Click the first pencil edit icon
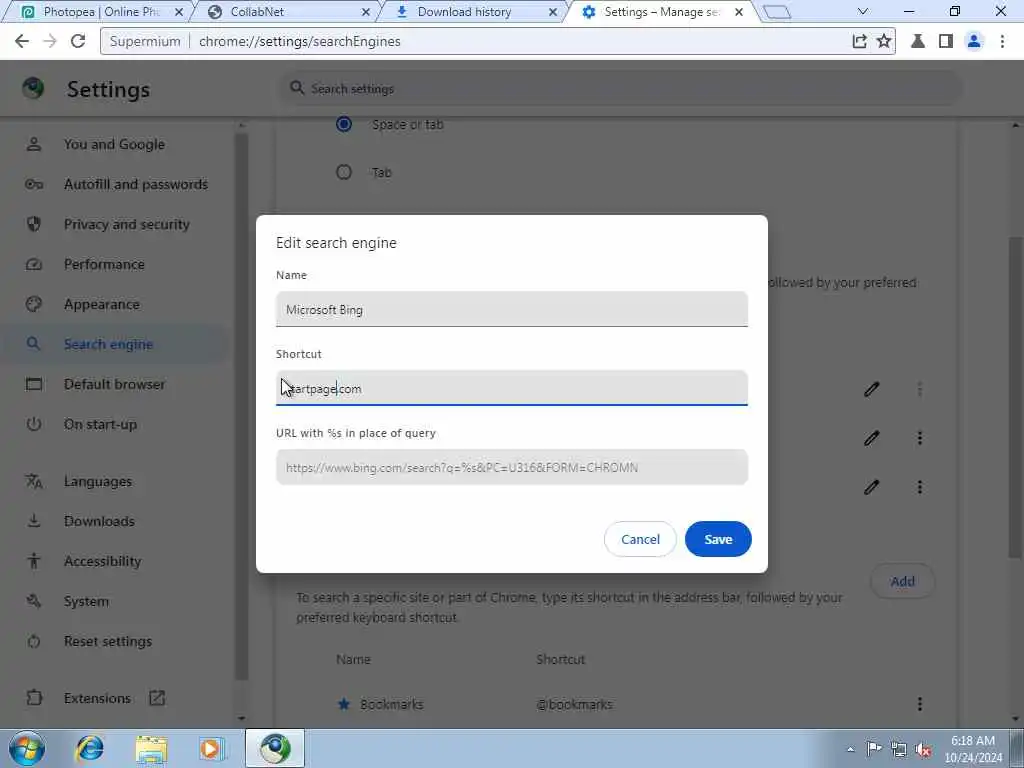1024x768 pixels. [871, 389]
